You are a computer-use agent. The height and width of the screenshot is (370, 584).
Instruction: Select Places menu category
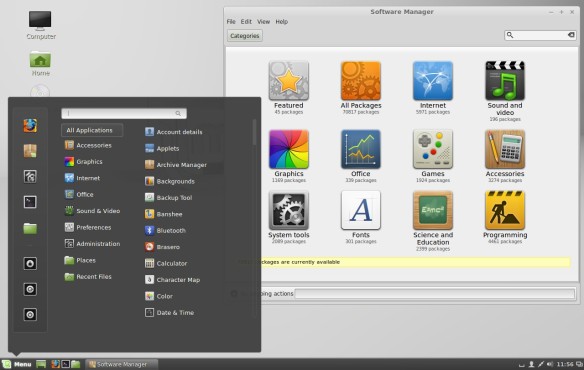(x=80, y=260)
